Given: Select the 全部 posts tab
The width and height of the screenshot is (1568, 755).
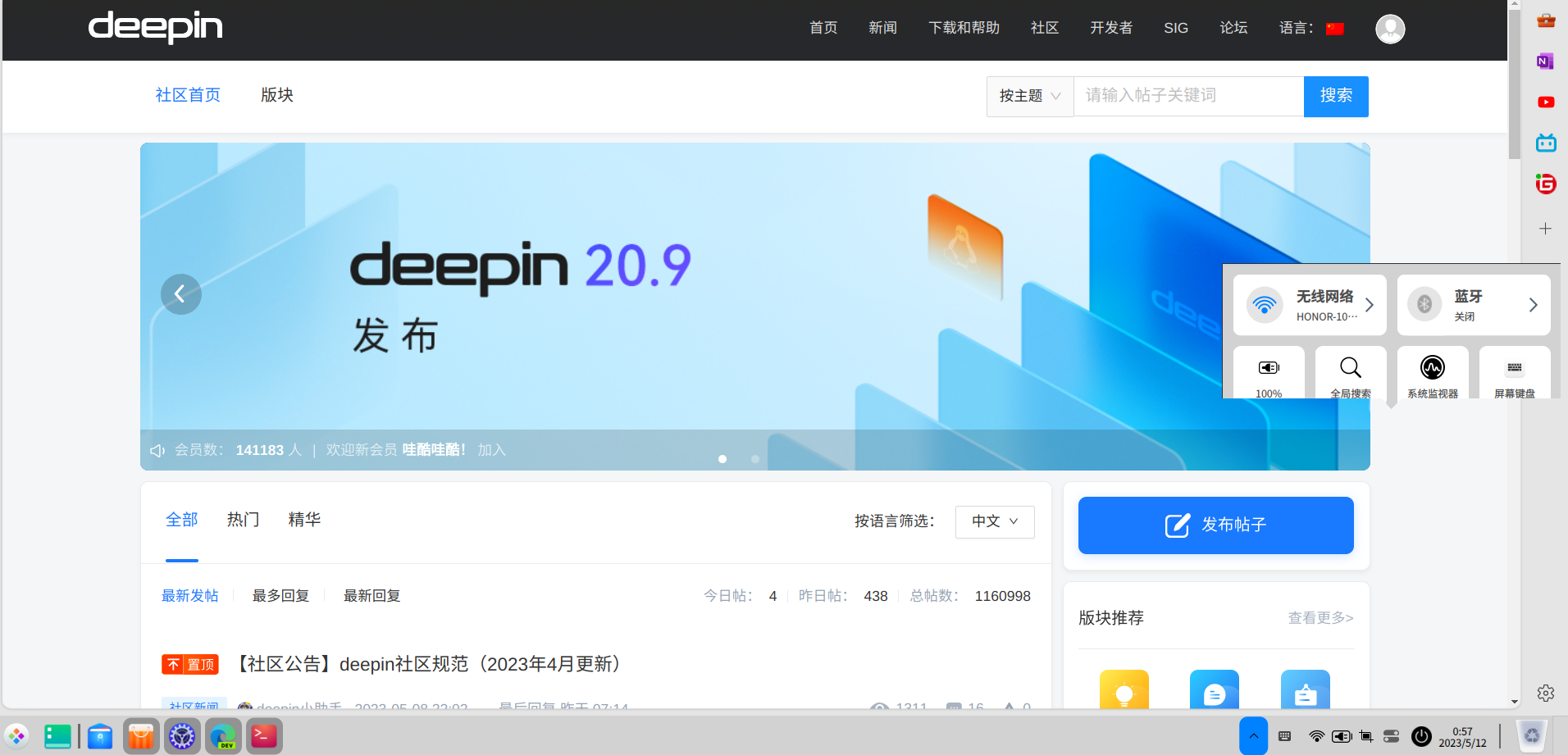Looking at the screenshot, I should click(182, 520).
